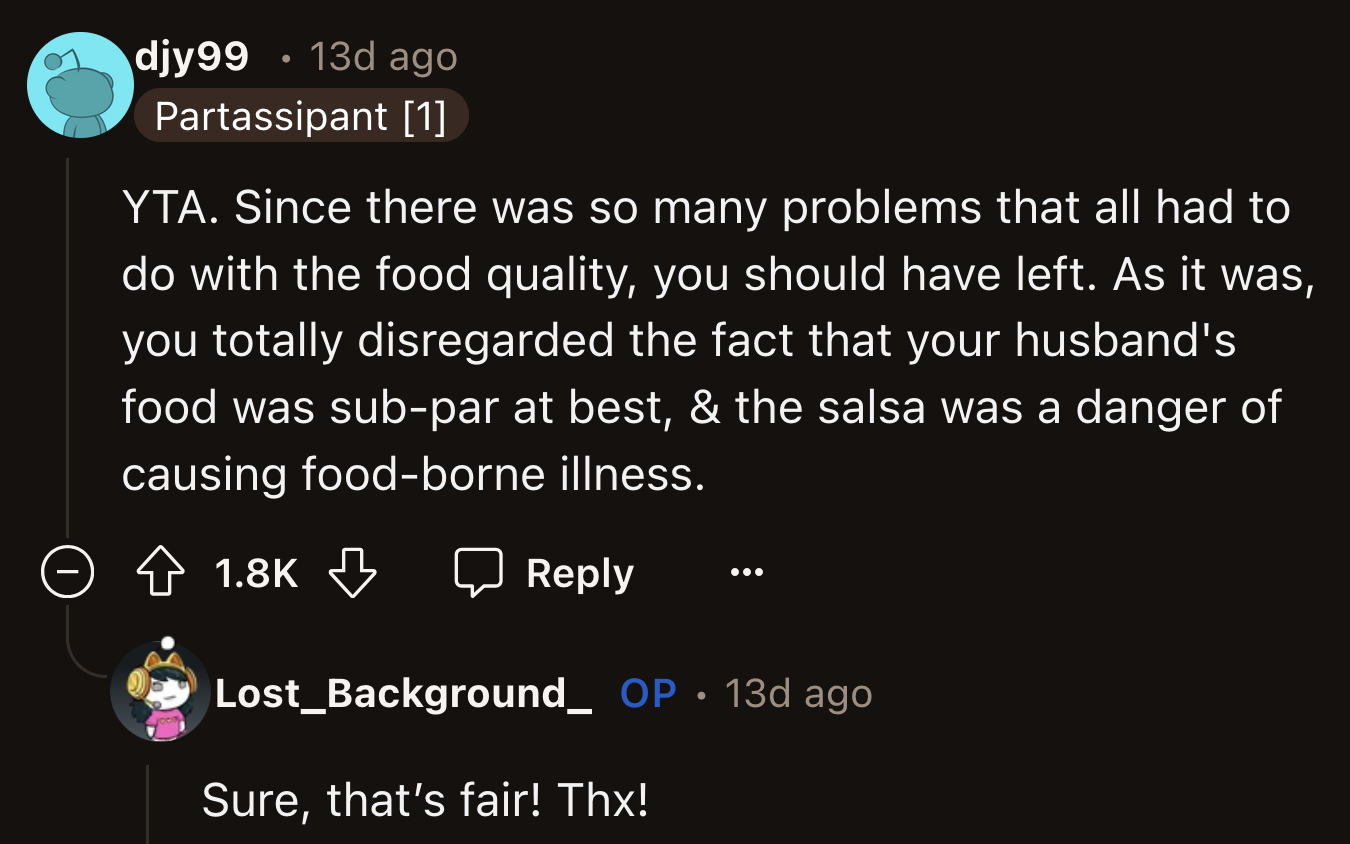
Task: Click Lost_Background_'s avatar picture
Action: [x=161, y=694]
